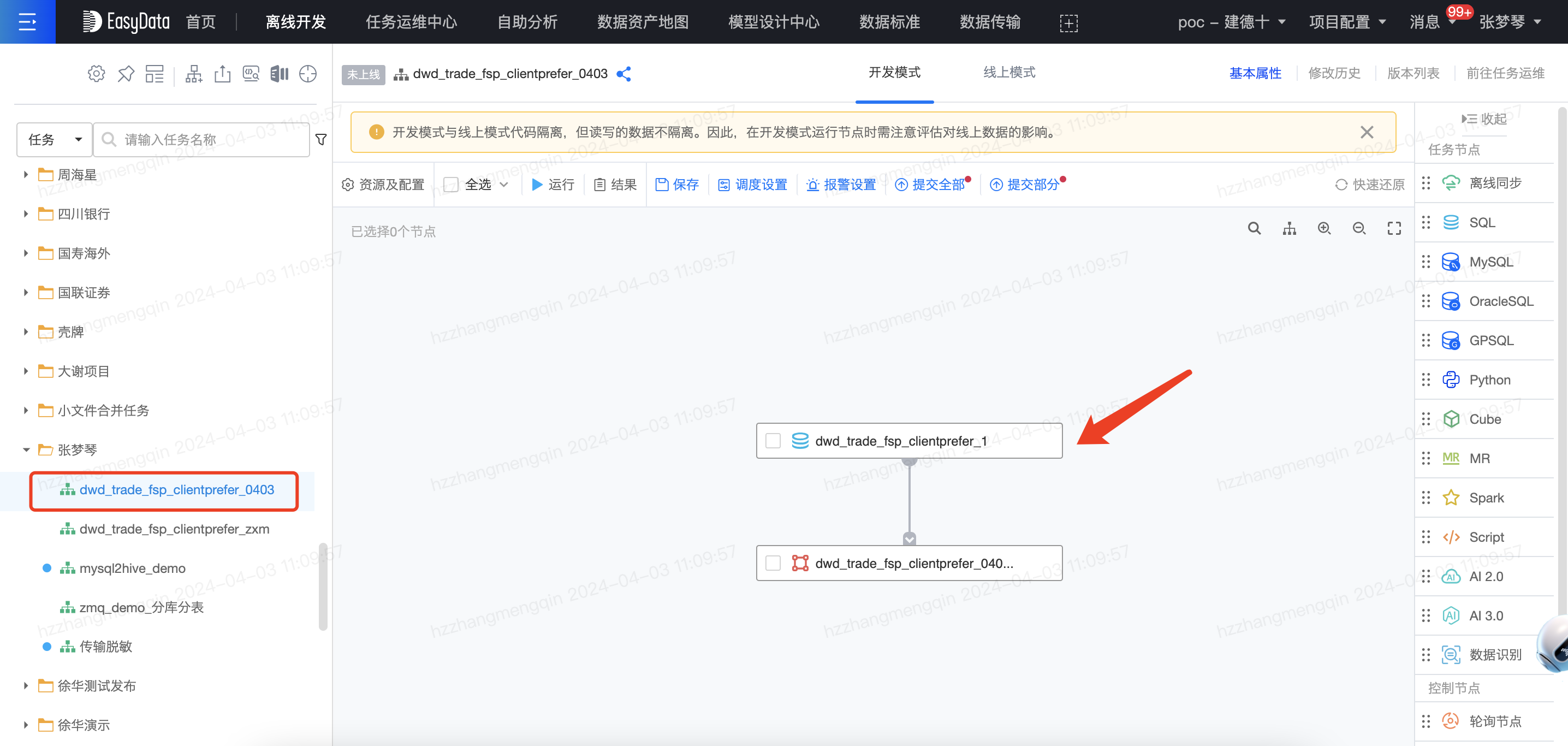Screen dimensions: 1568x746
Task: Open the 张梦琴 user menu
Action: pyautogui.click(x=1510, y=22)
